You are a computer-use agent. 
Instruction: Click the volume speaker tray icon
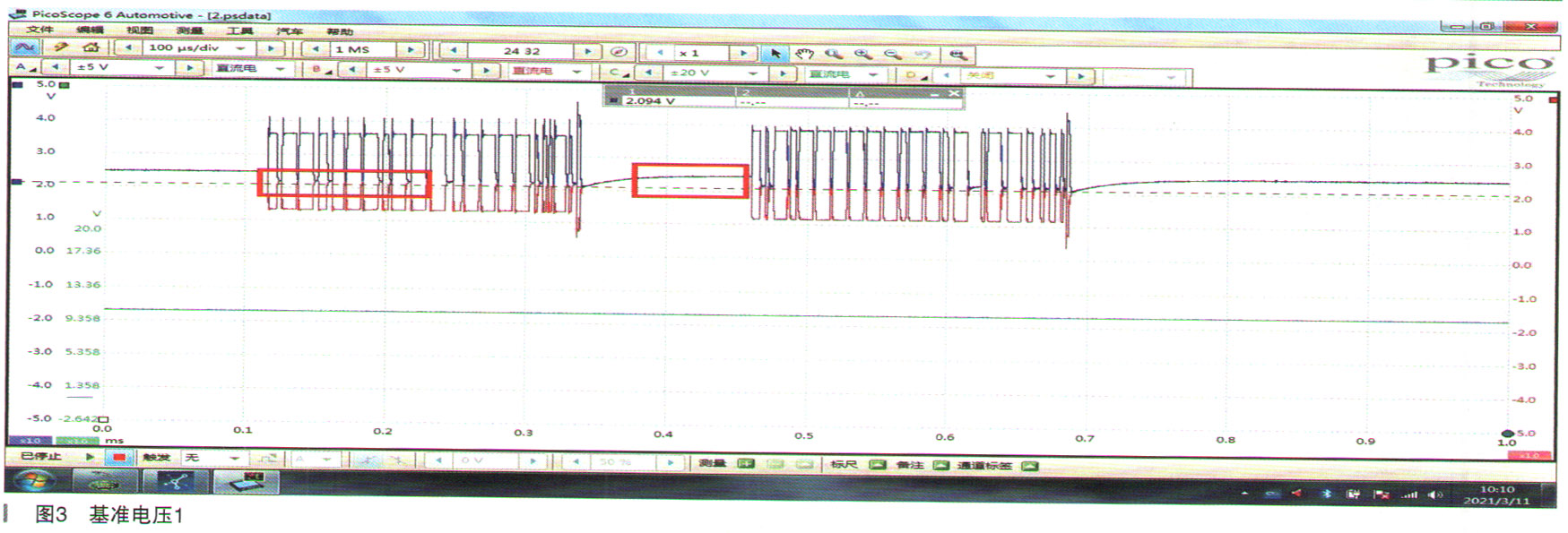1435,494
